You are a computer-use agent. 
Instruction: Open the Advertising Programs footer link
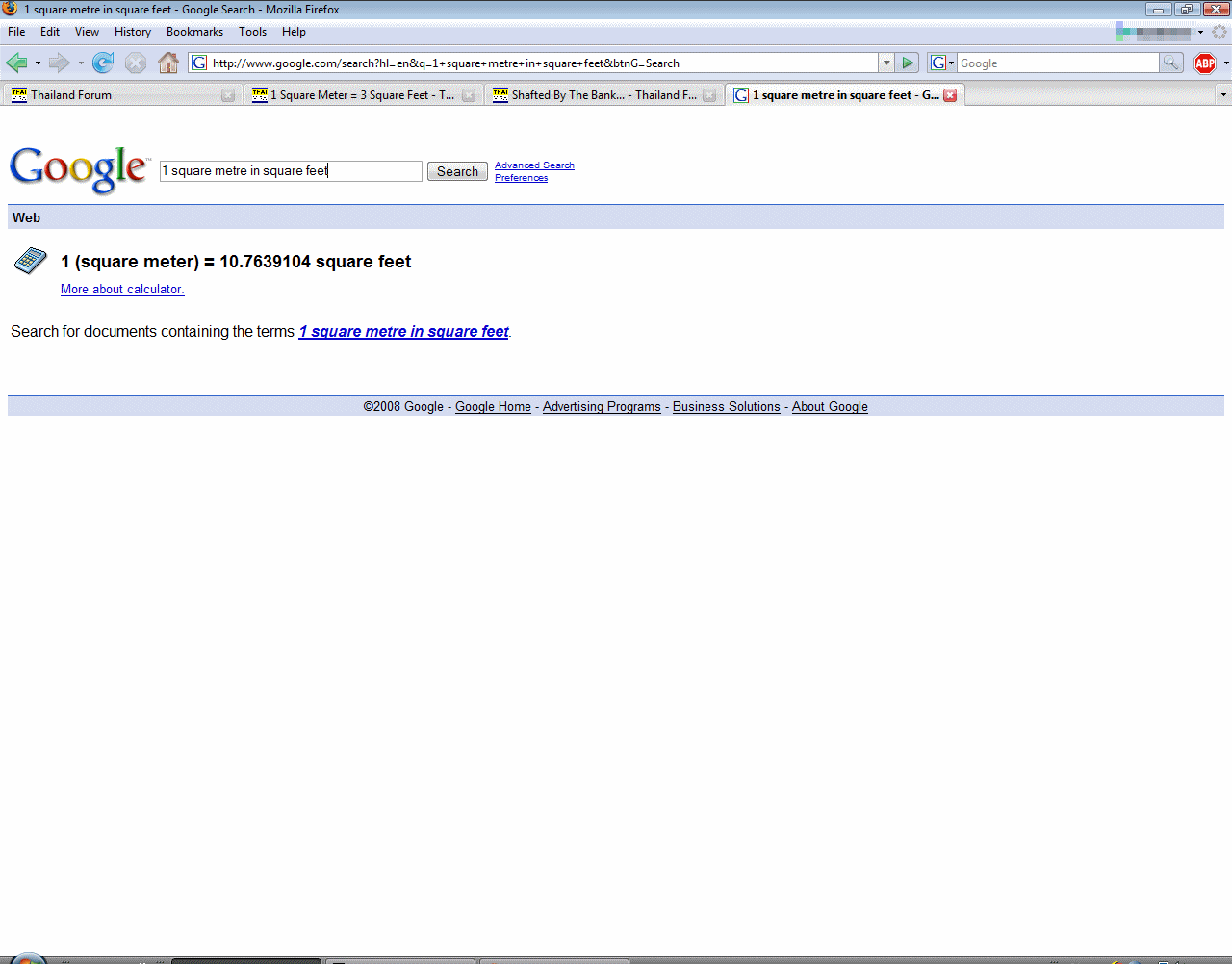(602, 407)
